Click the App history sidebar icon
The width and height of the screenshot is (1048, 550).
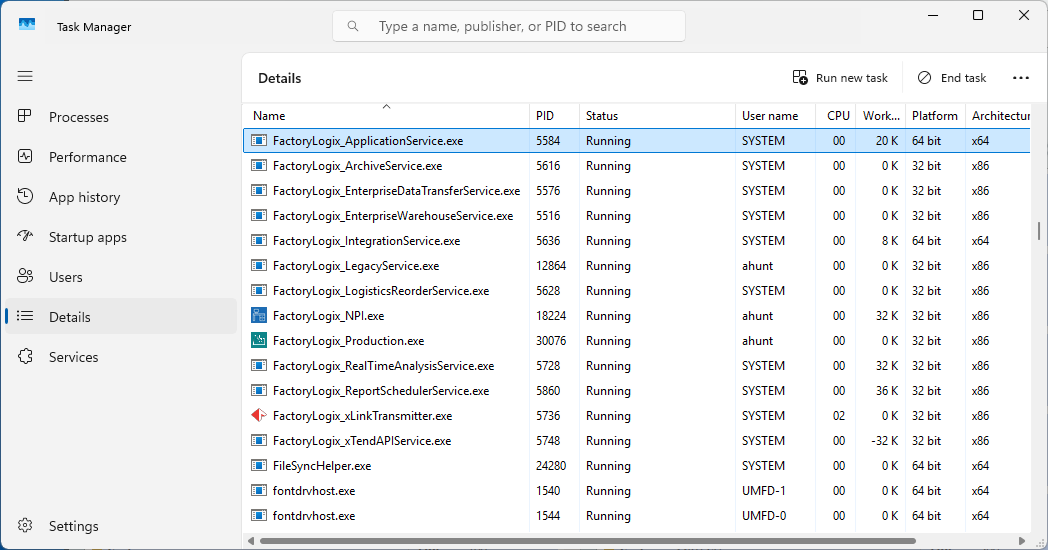(25, 196)
